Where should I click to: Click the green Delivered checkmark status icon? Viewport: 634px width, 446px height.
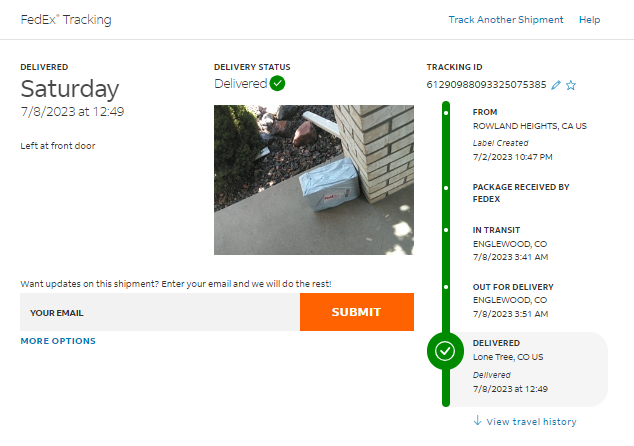click(278, 84)
